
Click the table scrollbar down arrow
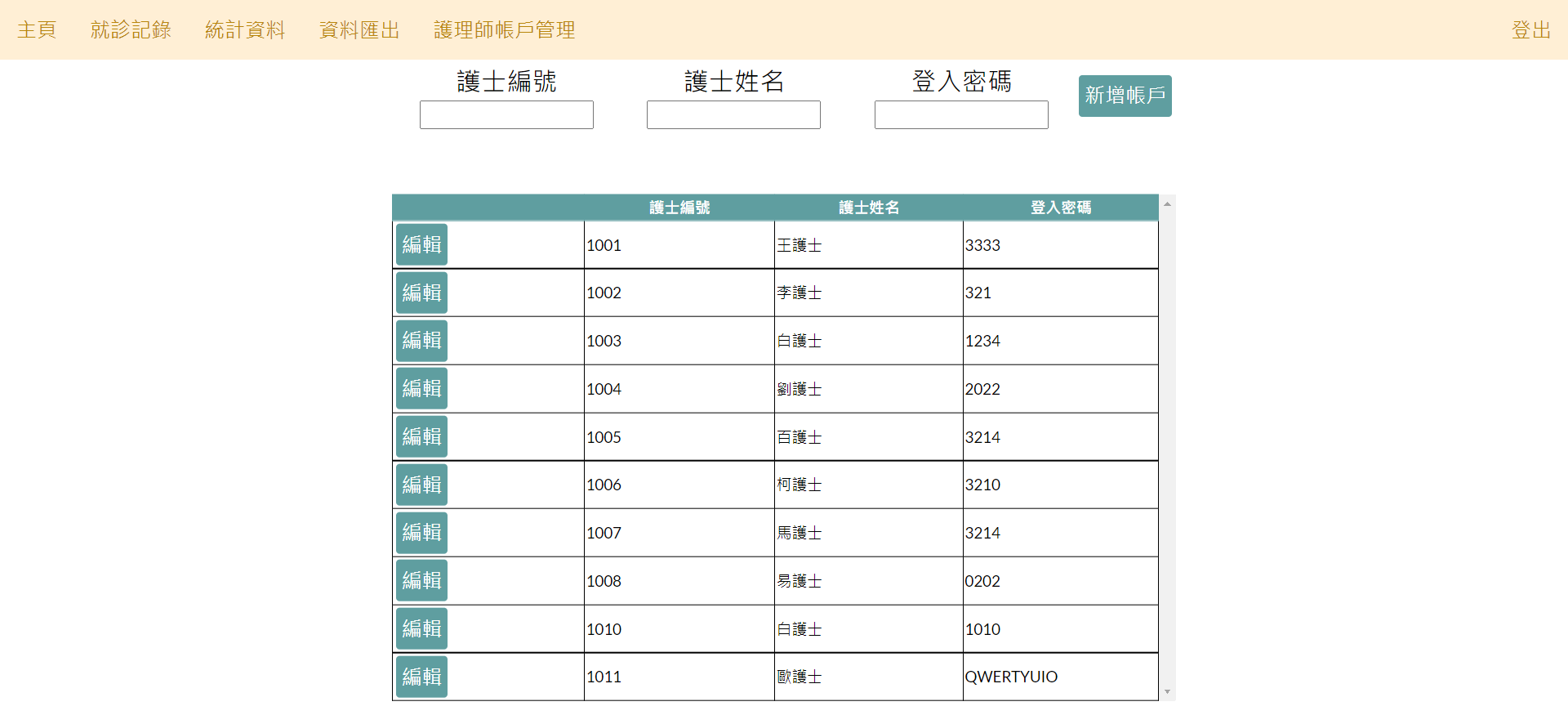point(1167,692)
